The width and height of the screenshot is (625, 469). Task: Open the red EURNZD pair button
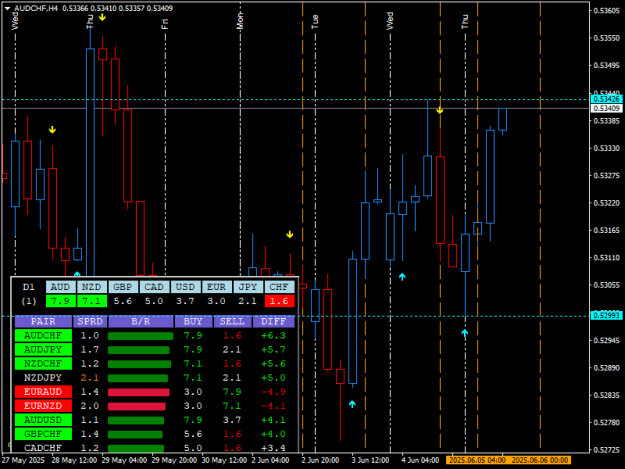pos(43,406)
